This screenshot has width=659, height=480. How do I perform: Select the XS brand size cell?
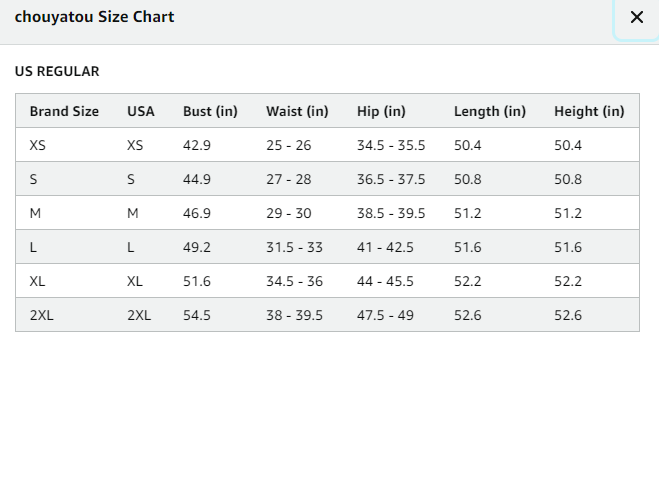coord(37,145)
